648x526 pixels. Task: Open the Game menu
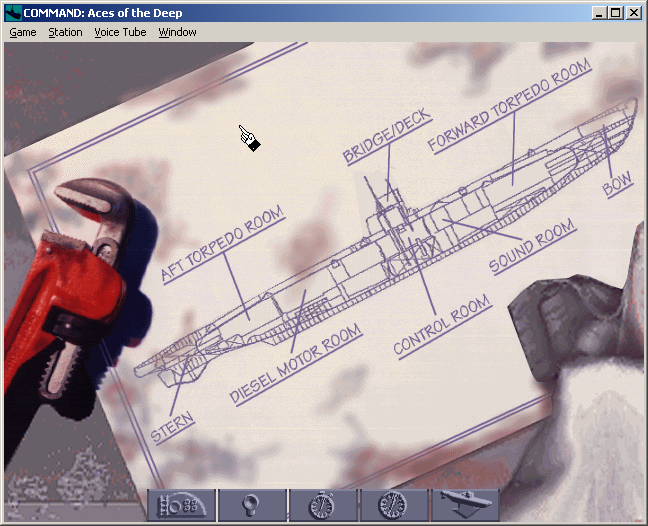[x=23, y=32]
